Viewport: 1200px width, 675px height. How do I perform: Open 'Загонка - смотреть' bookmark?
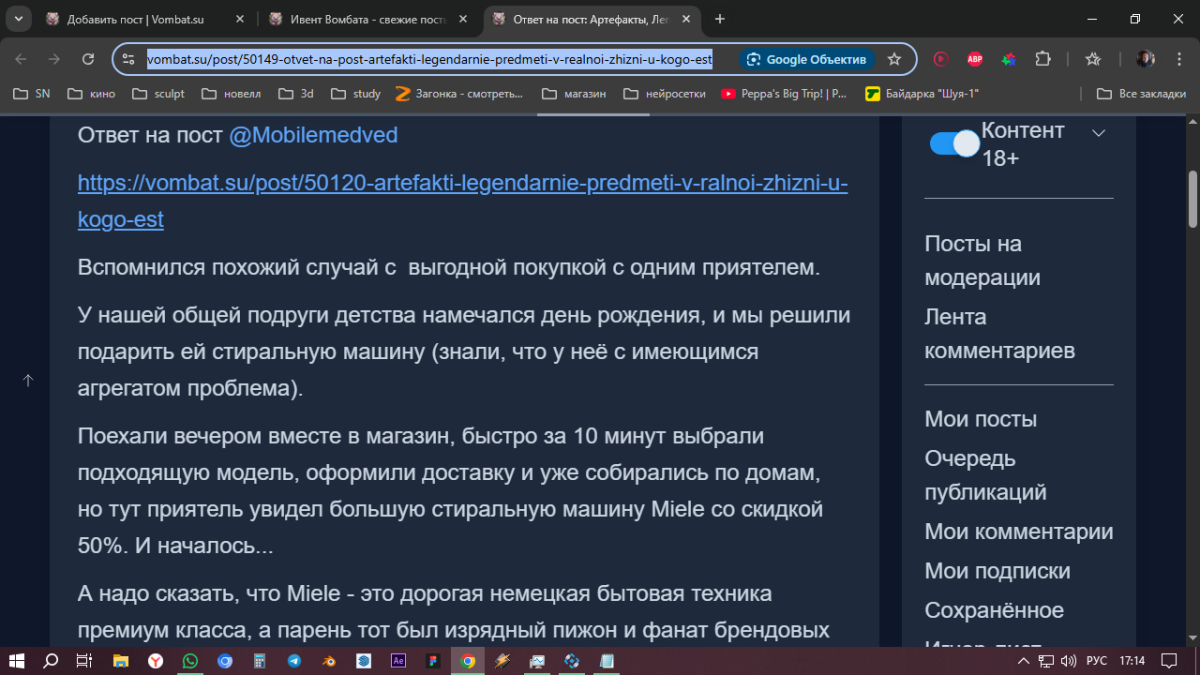tap(459, 94)
